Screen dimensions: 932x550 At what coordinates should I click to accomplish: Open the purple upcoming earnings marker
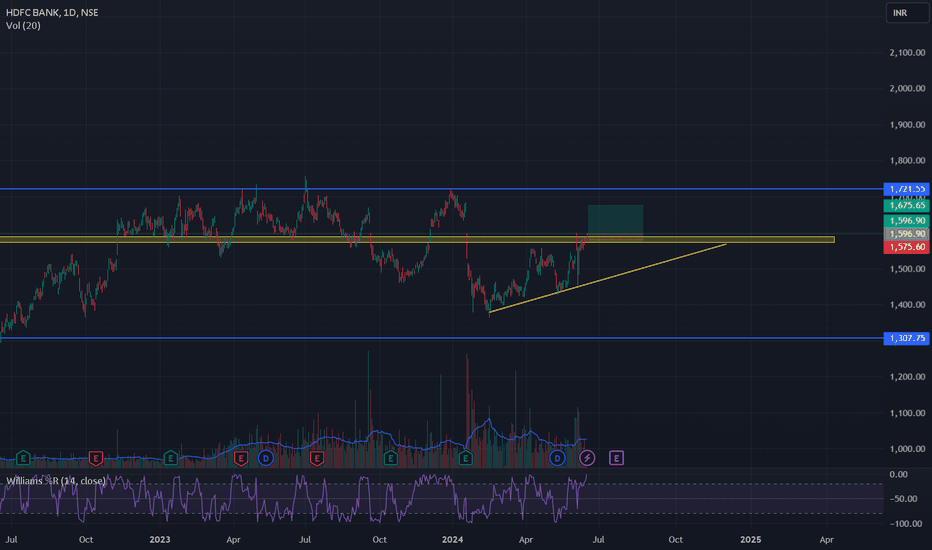click(616, 458)
